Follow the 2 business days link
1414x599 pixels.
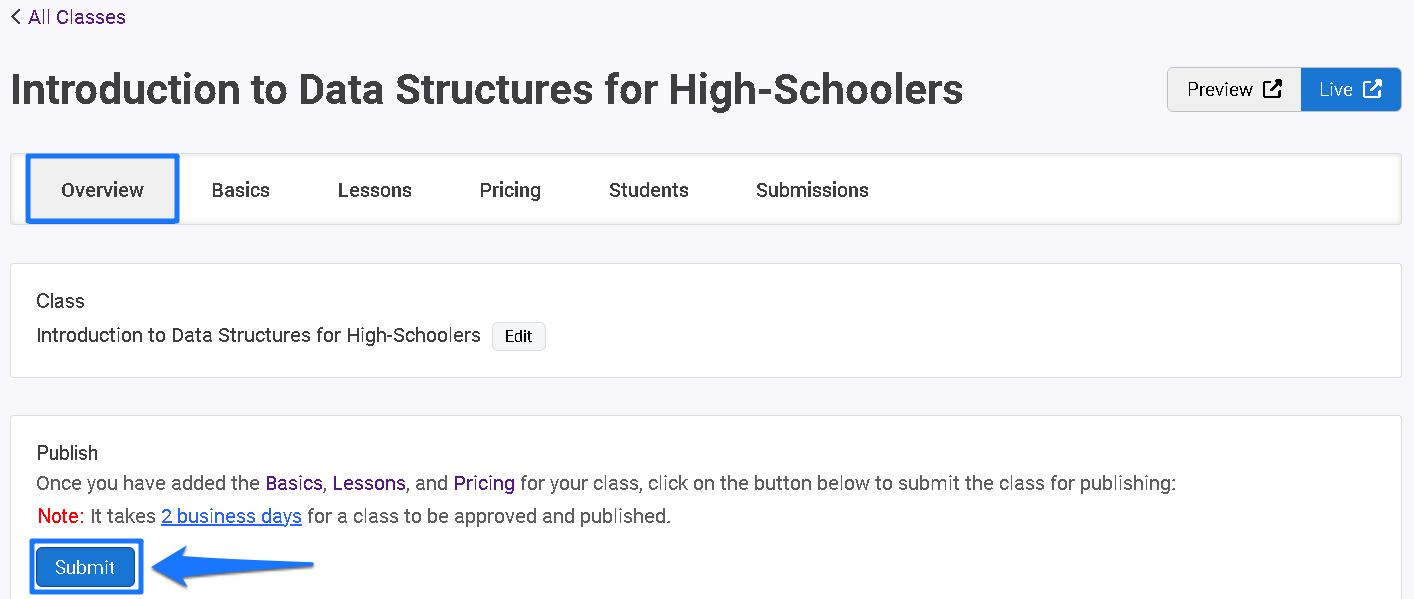(x=231, y=516)
